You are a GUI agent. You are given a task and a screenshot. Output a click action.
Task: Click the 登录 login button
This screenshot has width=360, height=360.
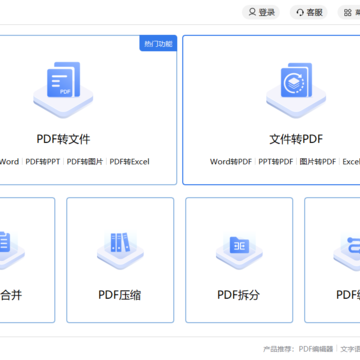(261, 13)
